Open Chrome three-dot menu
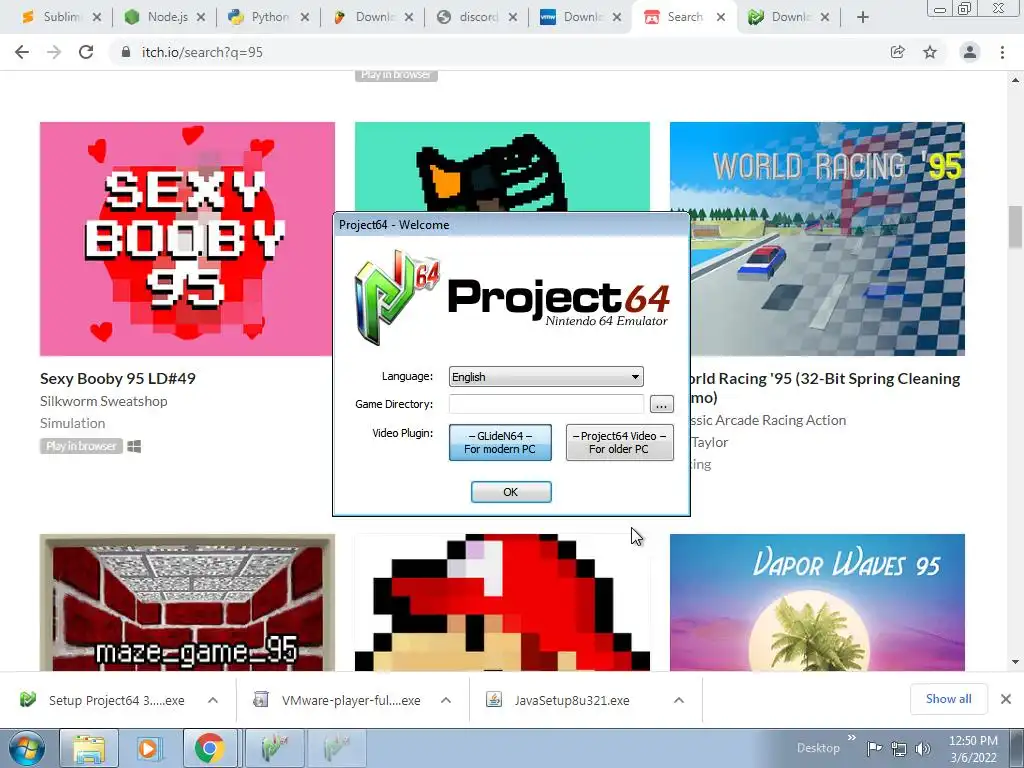 pos(1002,52)
